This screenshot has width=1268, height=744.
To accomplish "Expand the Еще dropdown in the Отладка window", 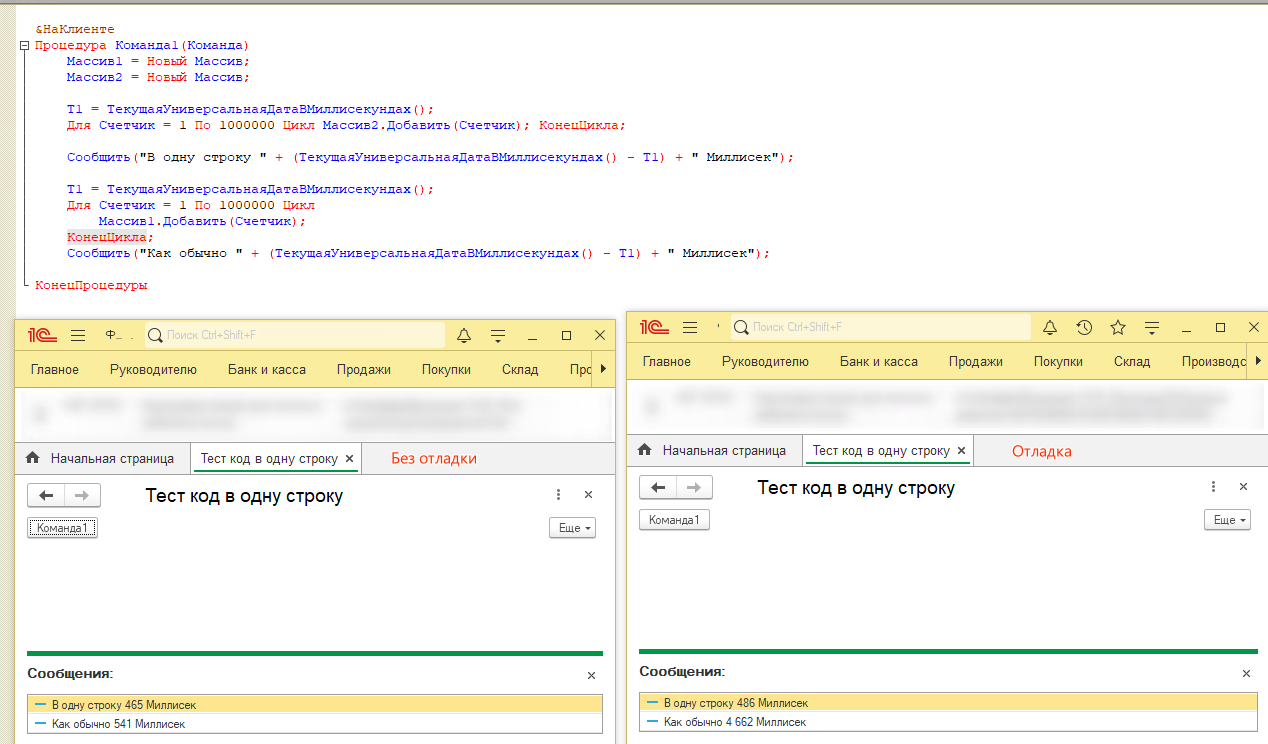I will click(x=1229, y=520).
